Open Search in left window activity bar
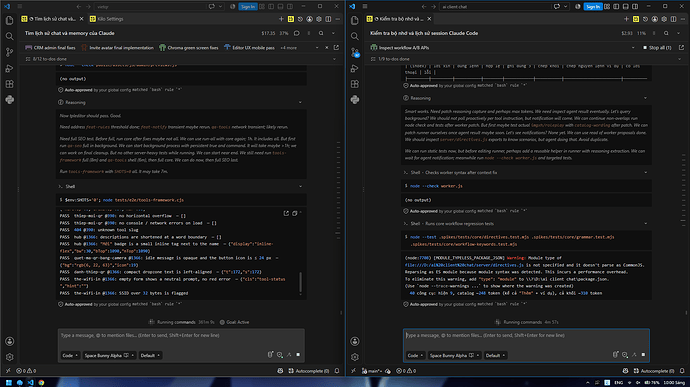 pos(9,37)
